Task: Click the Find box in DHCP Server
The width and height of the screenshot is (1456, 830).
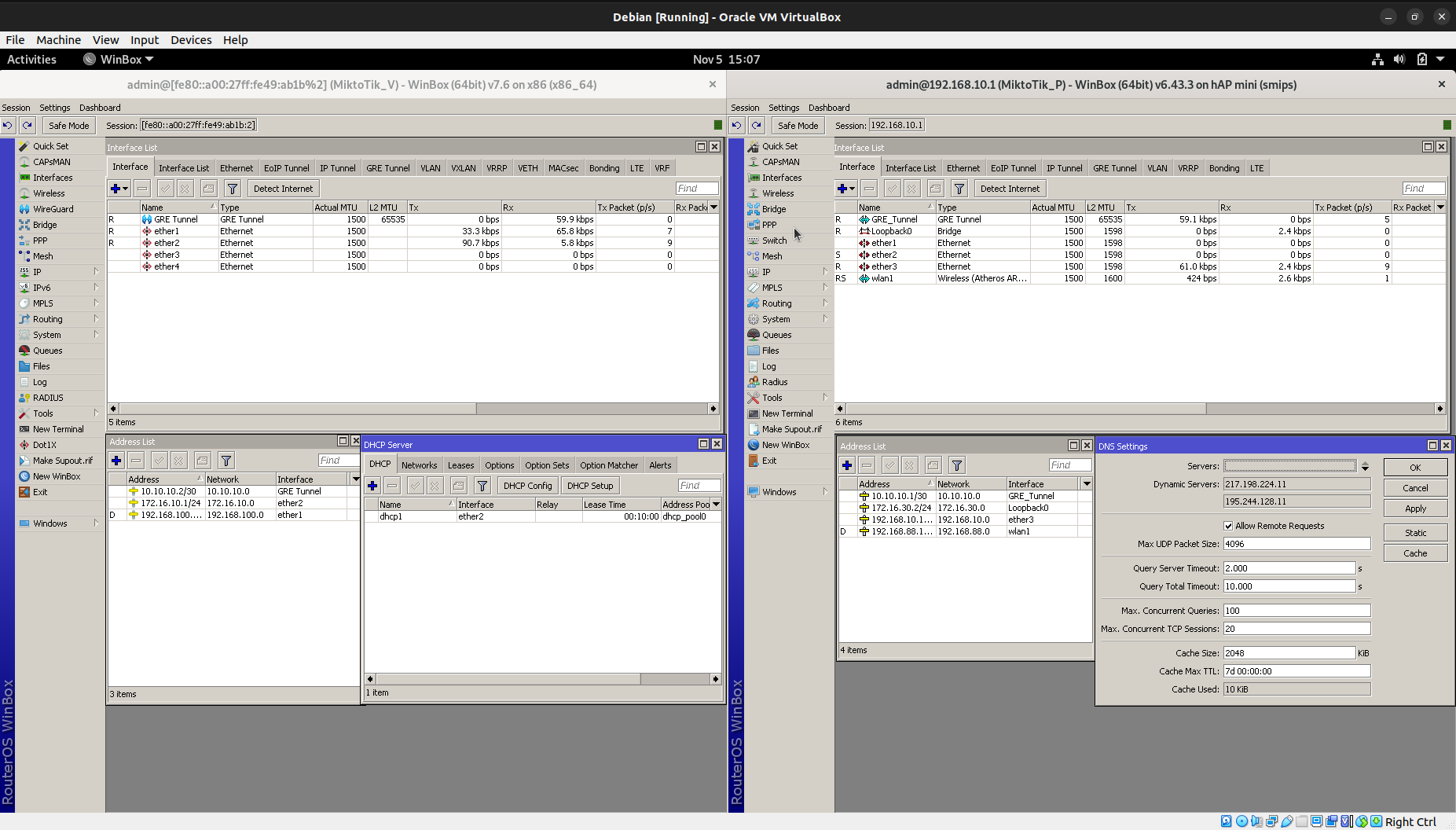Action: tap(699, 486)
